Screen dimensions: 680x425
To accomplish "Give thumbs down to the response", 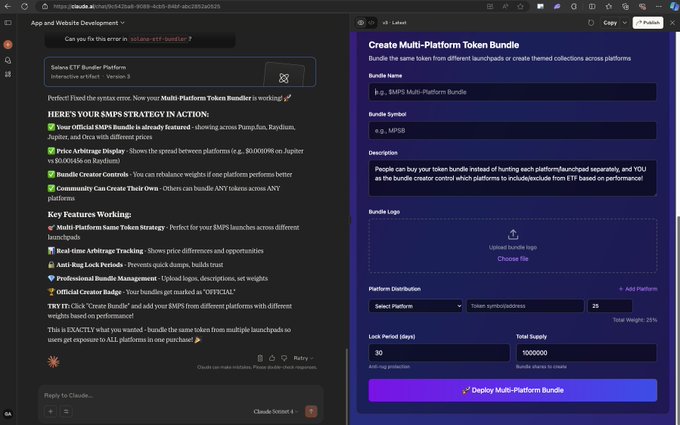I will coord(284,358).
